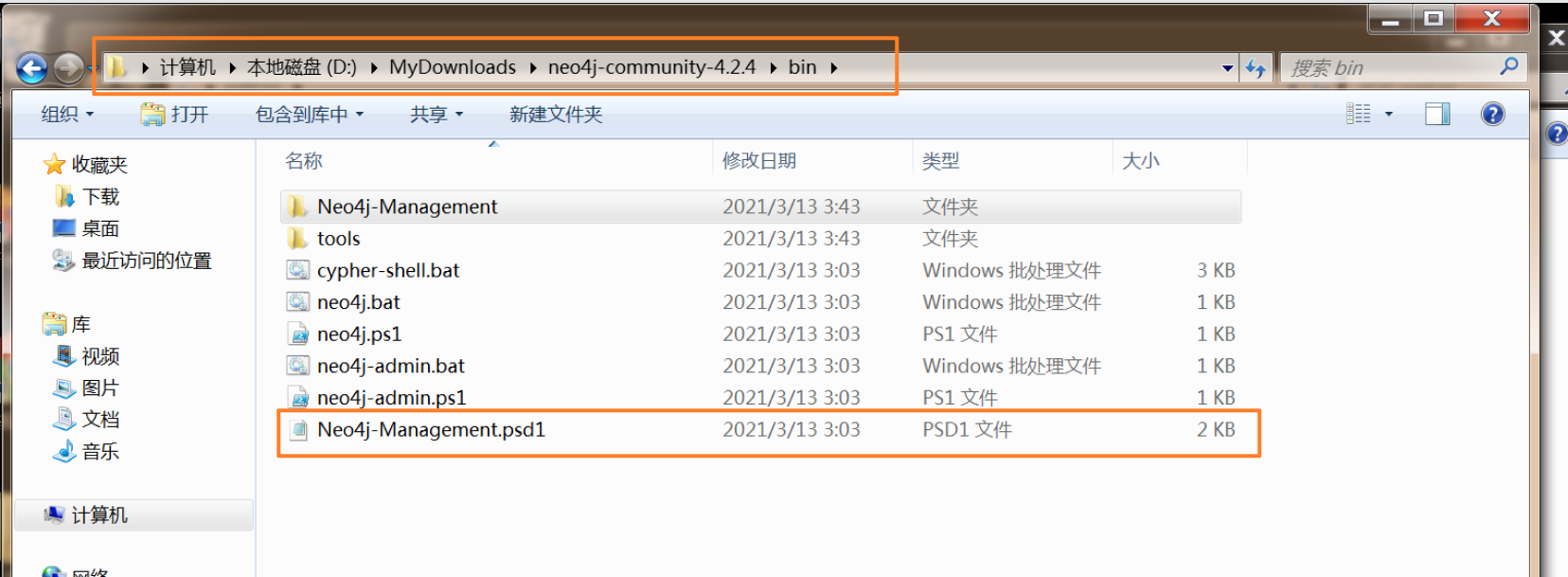Image resolution: width=1568 pixels, height=577 pixels.
Task: Select the neo4j.bat file name
Action: pyautogui.click(x=359, y=302)
